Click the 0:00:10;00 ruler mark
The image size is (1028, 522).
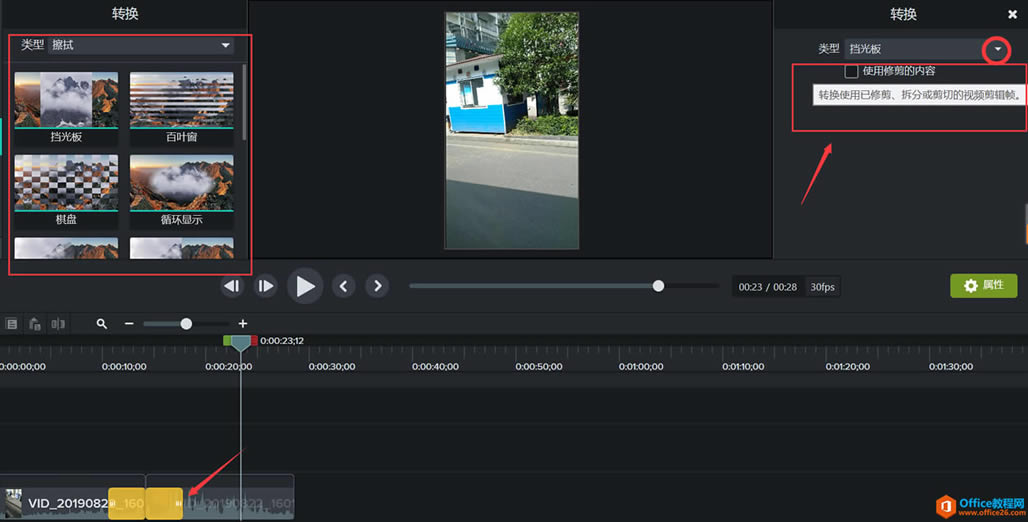click(125, 367)
